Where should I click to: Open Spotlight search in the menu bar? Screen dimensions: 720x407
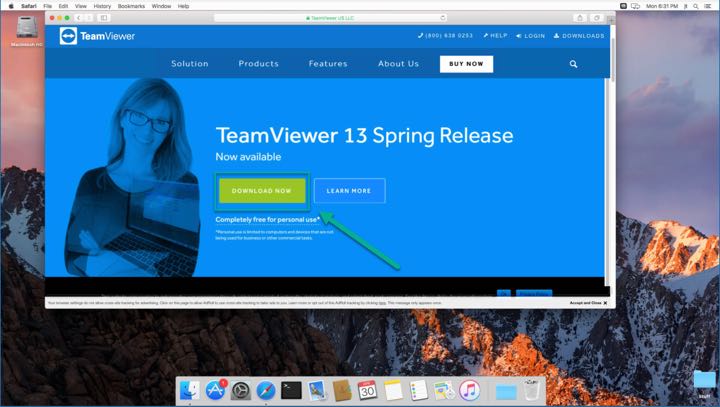coord(696,6)
